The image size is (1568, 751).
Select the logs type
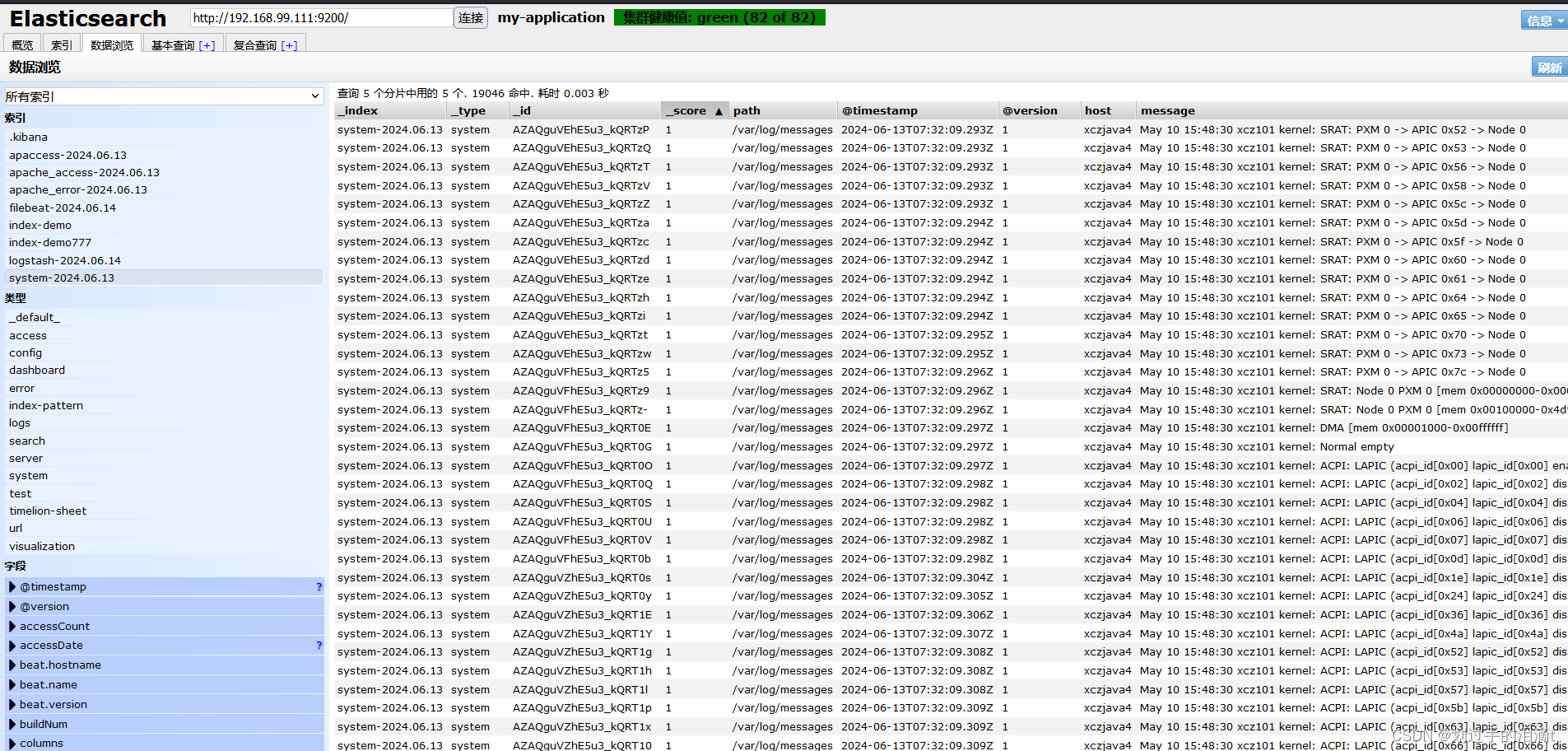pos(164,422)
